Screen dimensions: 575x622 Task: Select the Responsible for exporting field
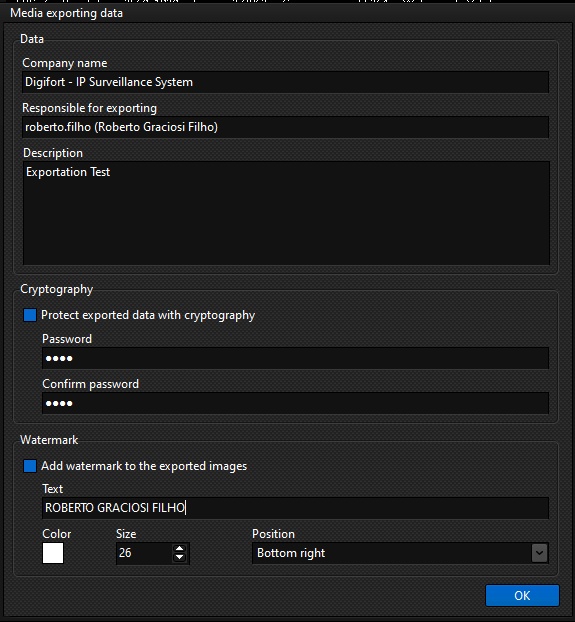(x=286, y=127)
